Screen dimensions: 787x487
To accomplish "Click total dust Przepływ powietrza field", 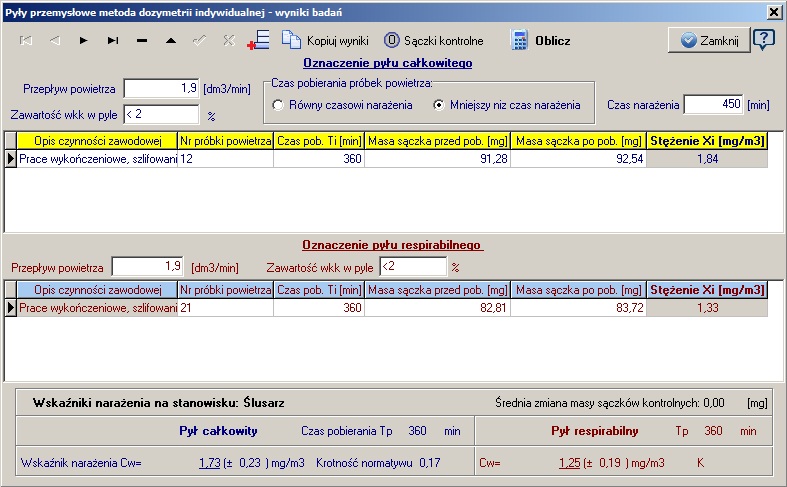I will pyautogui.click(x=162, y=88).
